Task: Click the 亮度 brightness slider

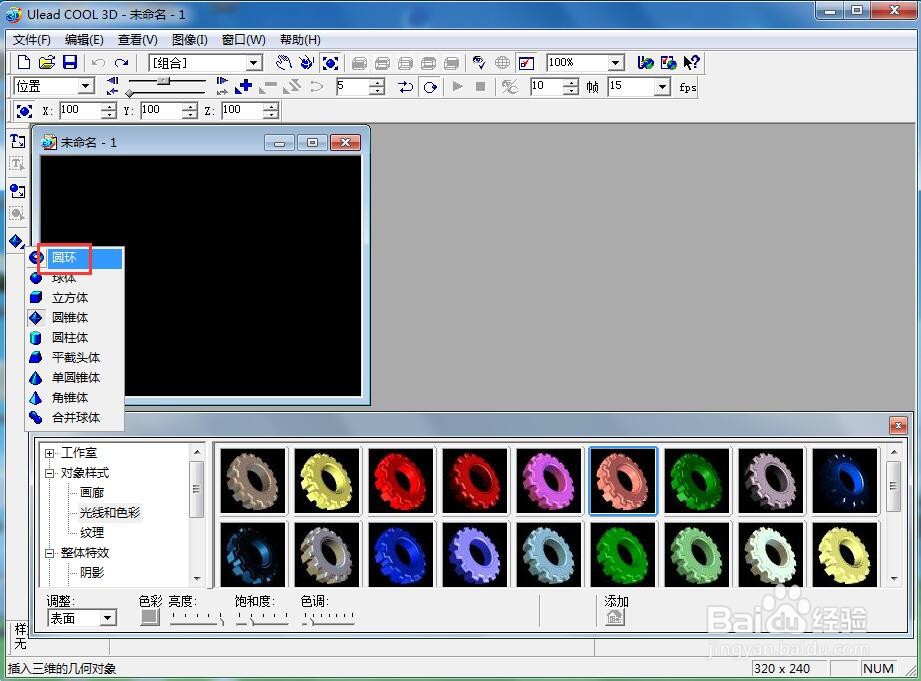Action: [x=197, y=618]
